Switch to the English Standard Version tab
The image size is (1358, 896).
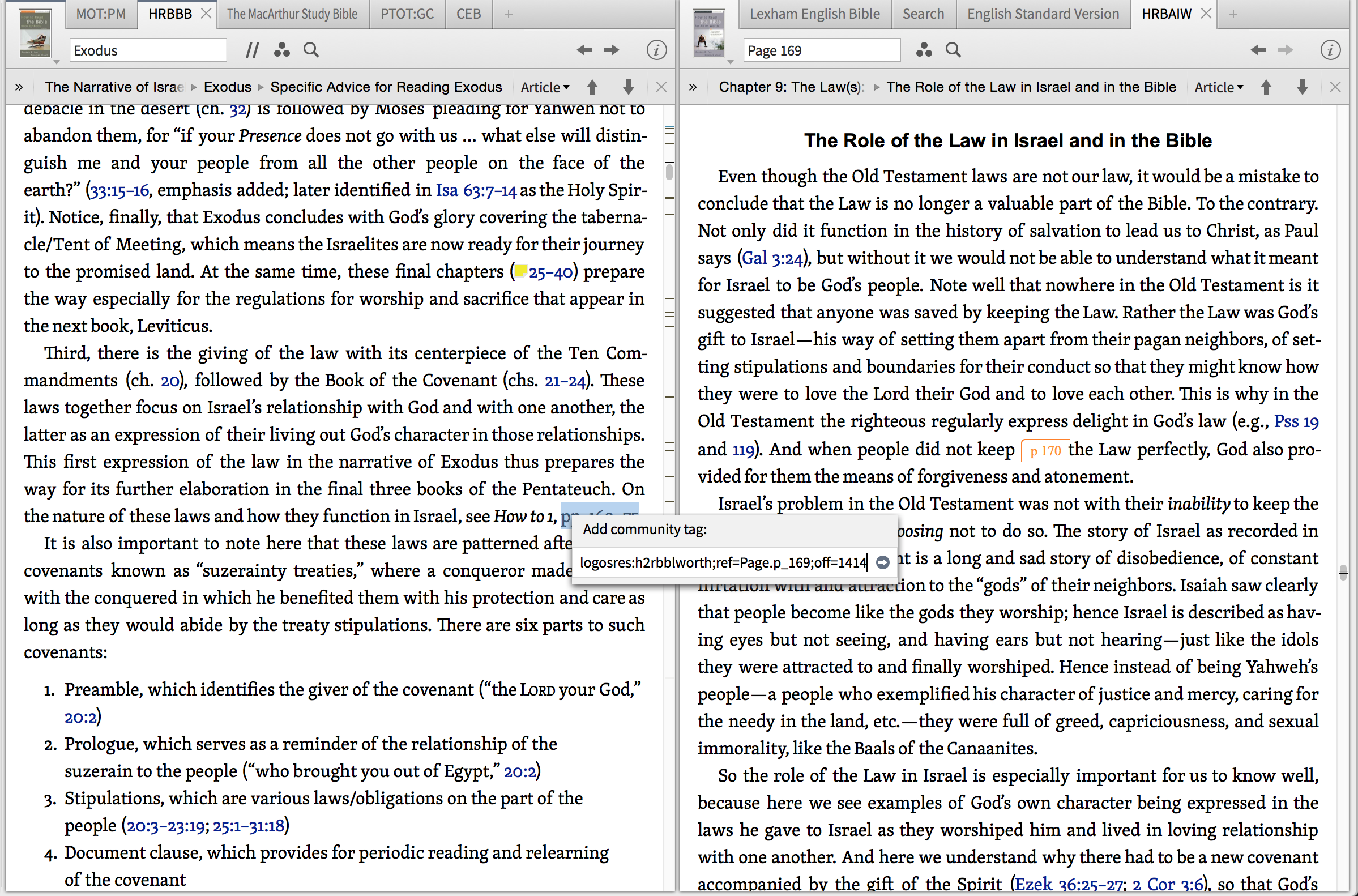tap(1043, 14)
